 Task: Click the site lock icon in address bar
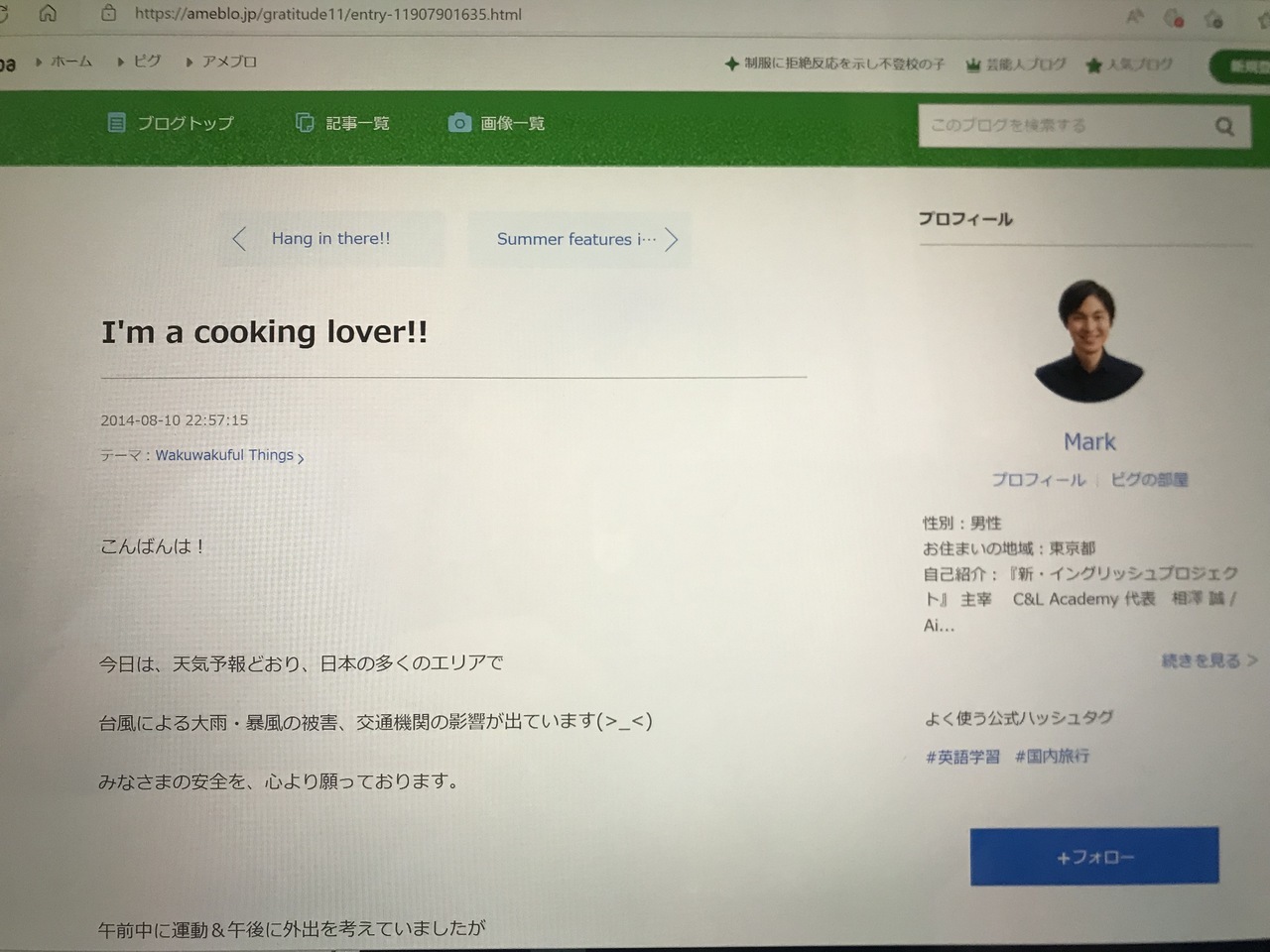tap(109, 13)
